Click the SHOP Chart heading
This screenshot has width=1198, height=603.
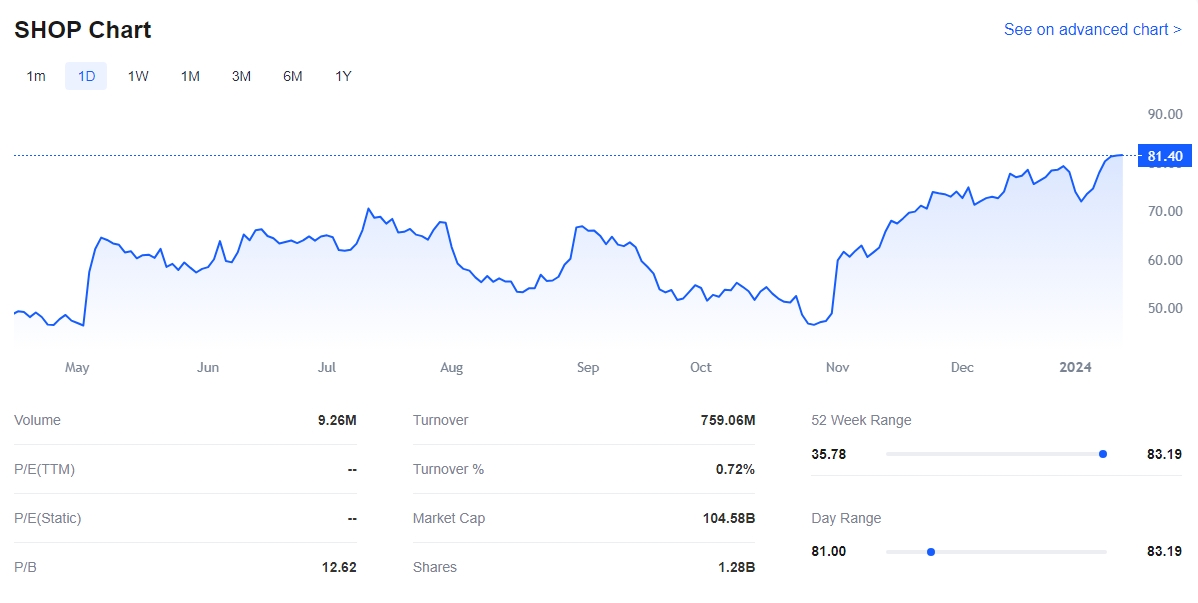click(83, 30)
